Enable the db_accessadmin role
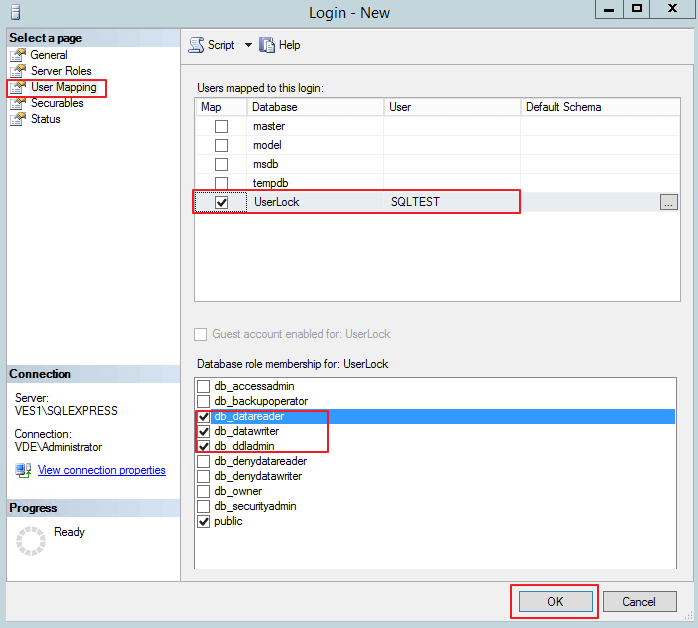The height and width of the screenshot is (628, 698). [x=203, y=386]
